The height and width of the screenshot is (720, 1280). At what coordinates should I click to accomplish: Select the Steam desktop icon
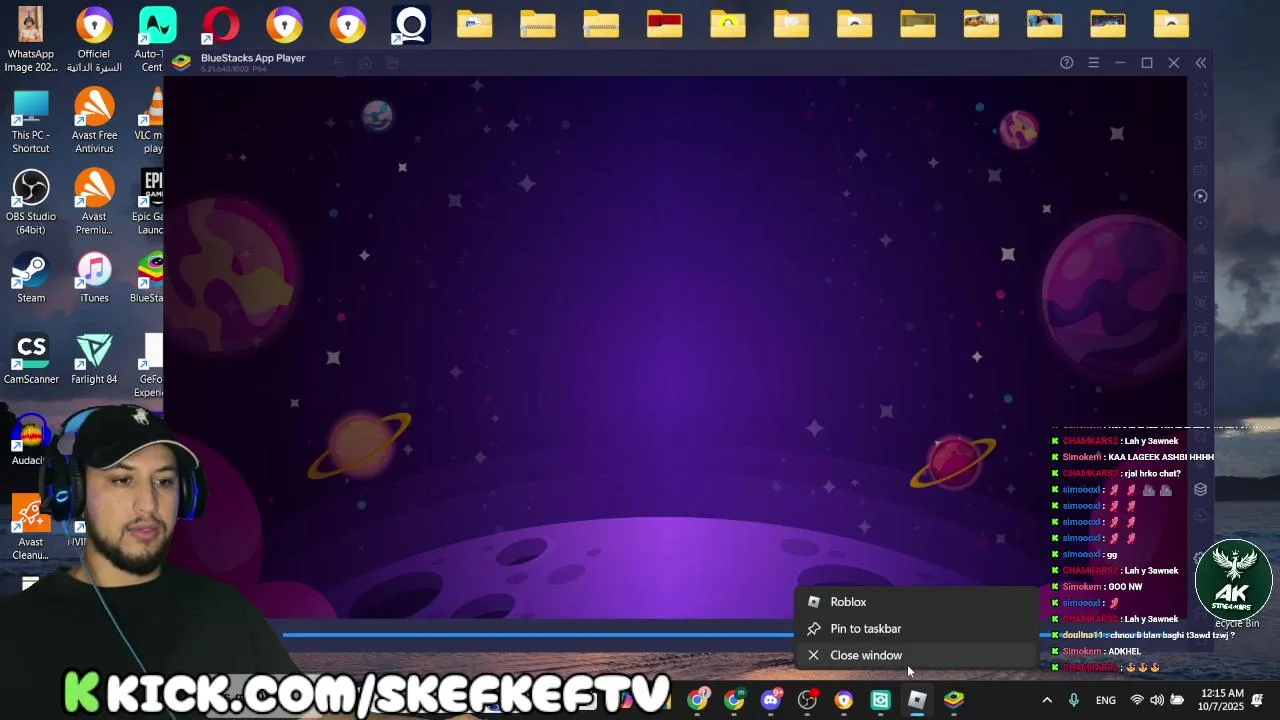coord(31,277)
